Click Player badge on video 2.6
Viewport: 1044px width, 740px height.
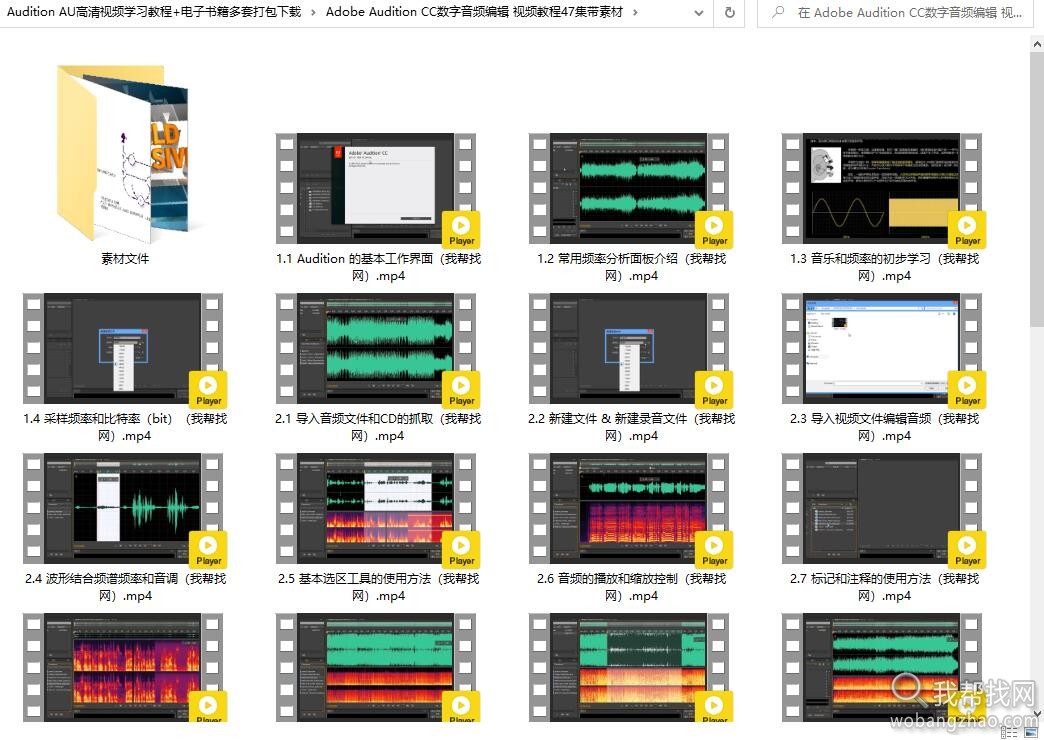pos(714,550)
